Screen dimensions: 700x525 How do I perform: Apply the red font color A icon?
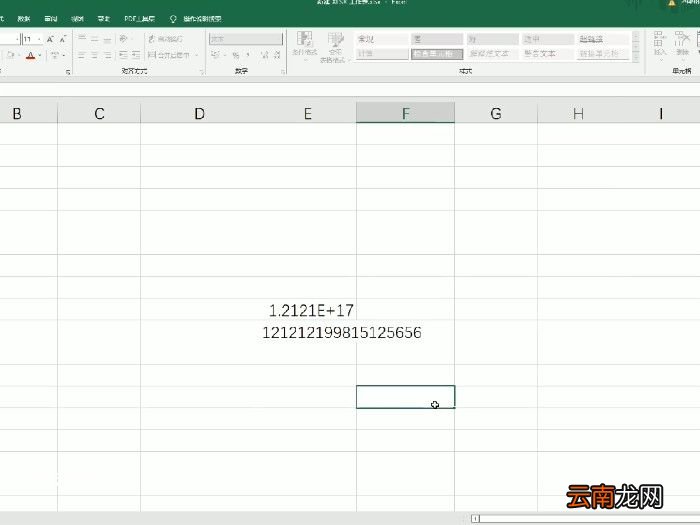[x=30, y=56]
